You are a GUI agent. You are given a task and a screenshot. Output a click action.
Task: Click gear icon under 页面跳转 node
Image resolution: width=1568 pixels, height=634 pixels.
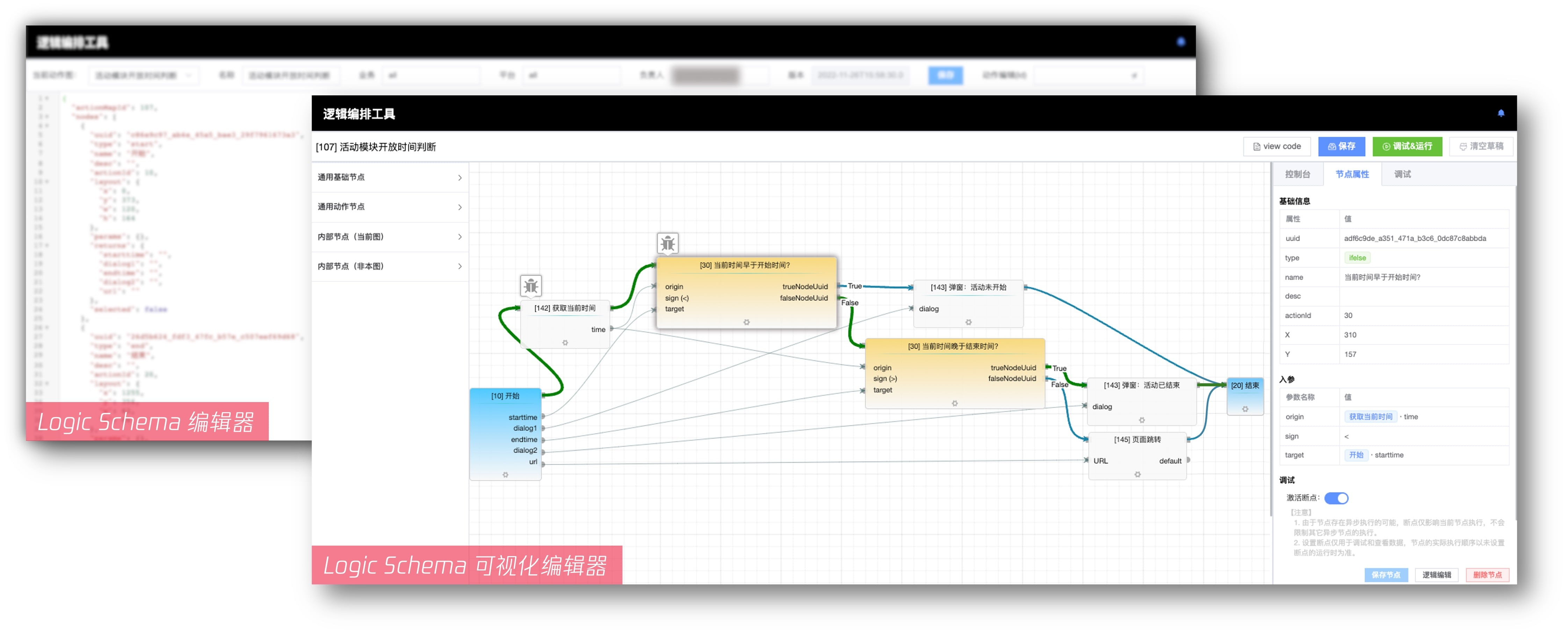1137,475
